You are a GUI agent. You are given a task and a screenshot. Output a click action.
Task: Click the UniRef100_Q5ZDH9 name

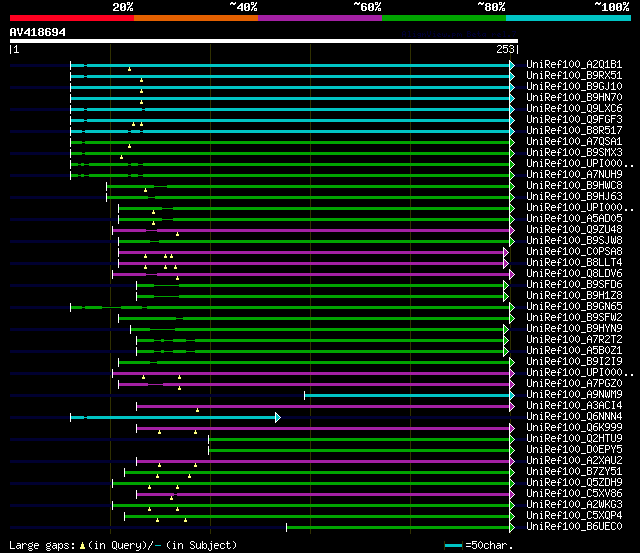tap(574, 483)
